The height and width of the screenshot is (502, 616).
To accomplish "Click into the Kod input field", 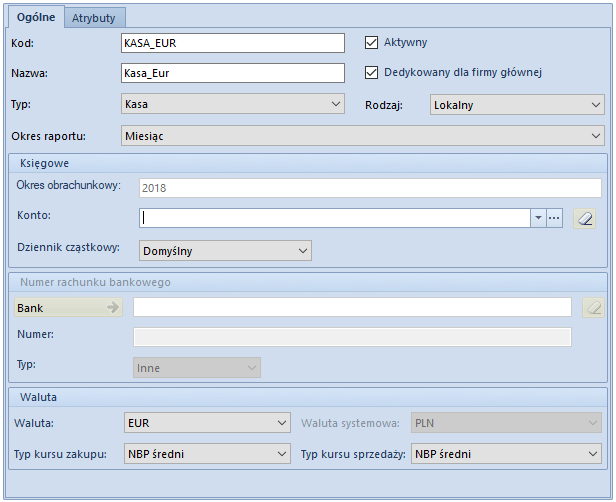I will click(x=233, y=43).
